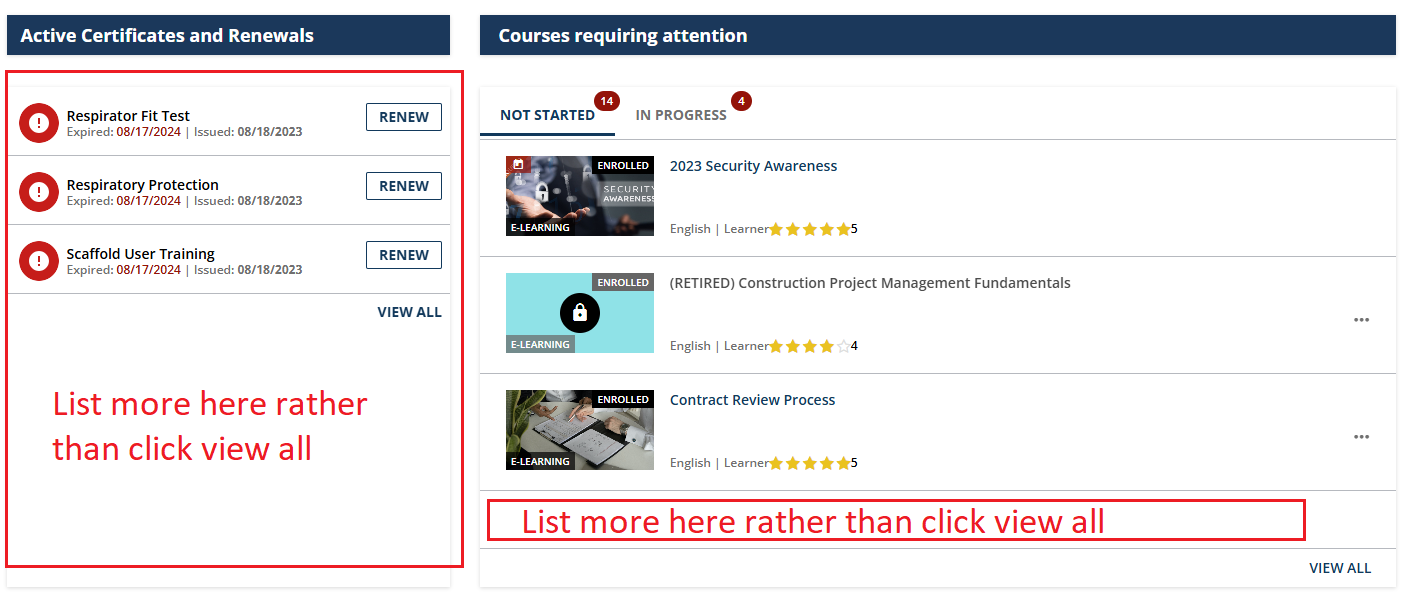Click the Contract Review Process thumbnail

coord(580,430)
